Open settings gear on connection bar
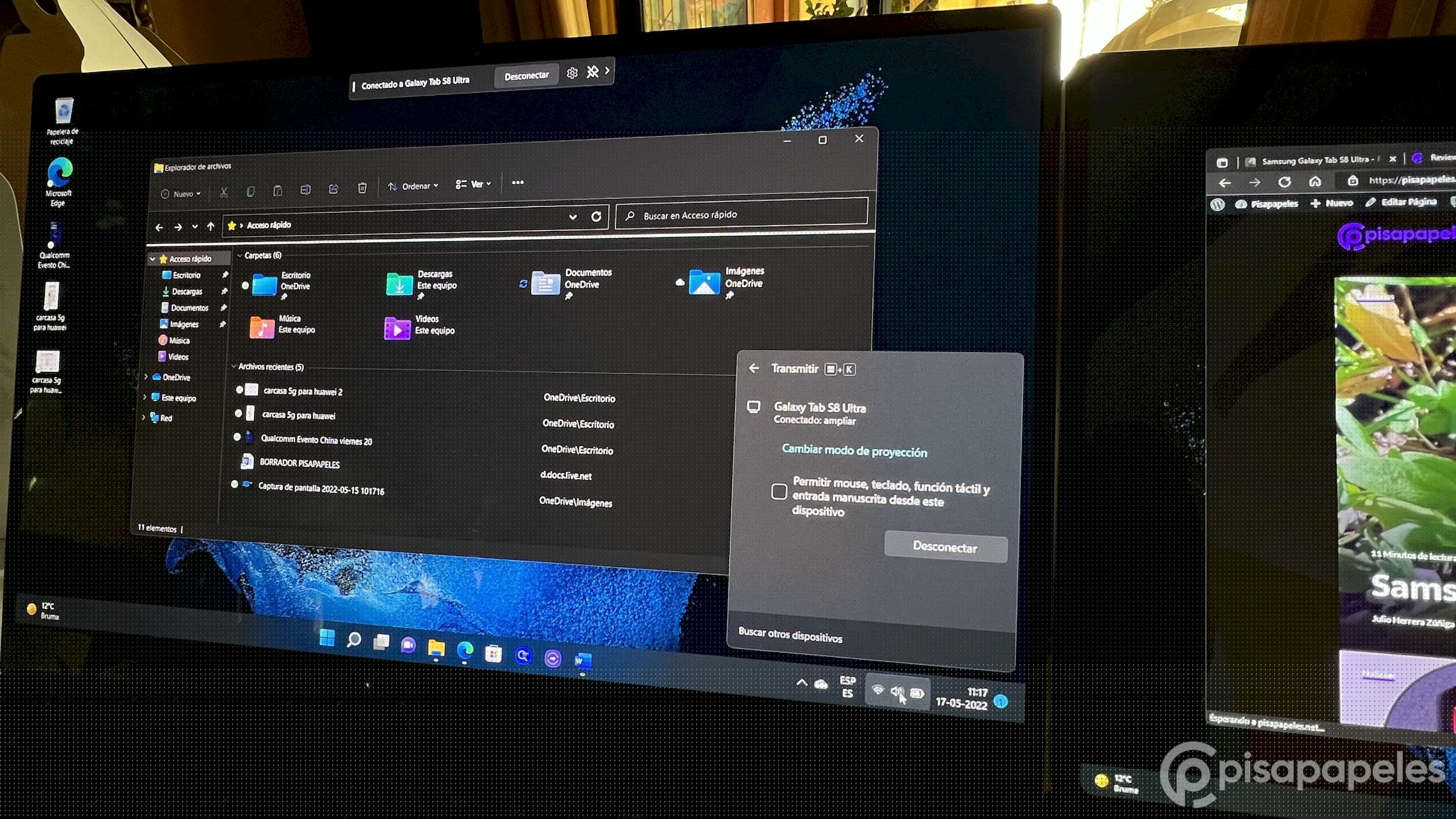The image size is (1456, 819). 572,73
